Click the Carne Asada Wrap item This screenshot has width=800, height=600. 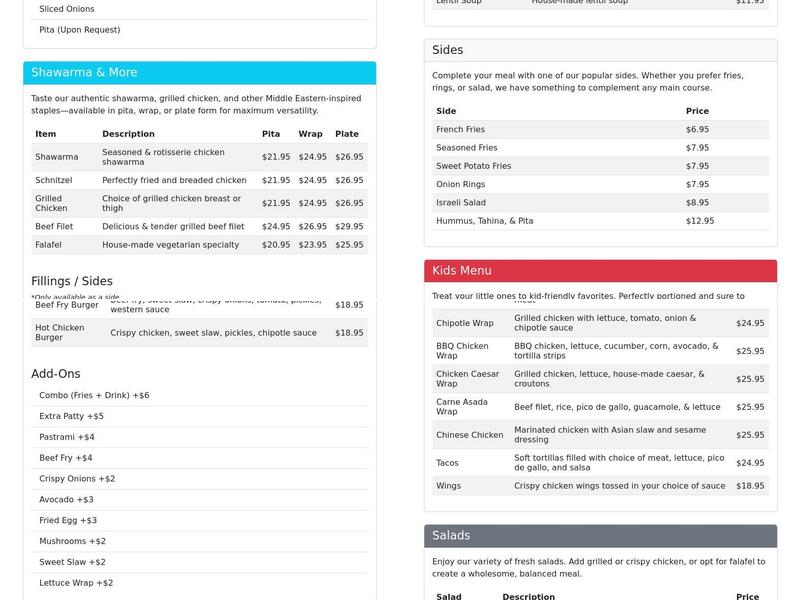pos(462,407)
